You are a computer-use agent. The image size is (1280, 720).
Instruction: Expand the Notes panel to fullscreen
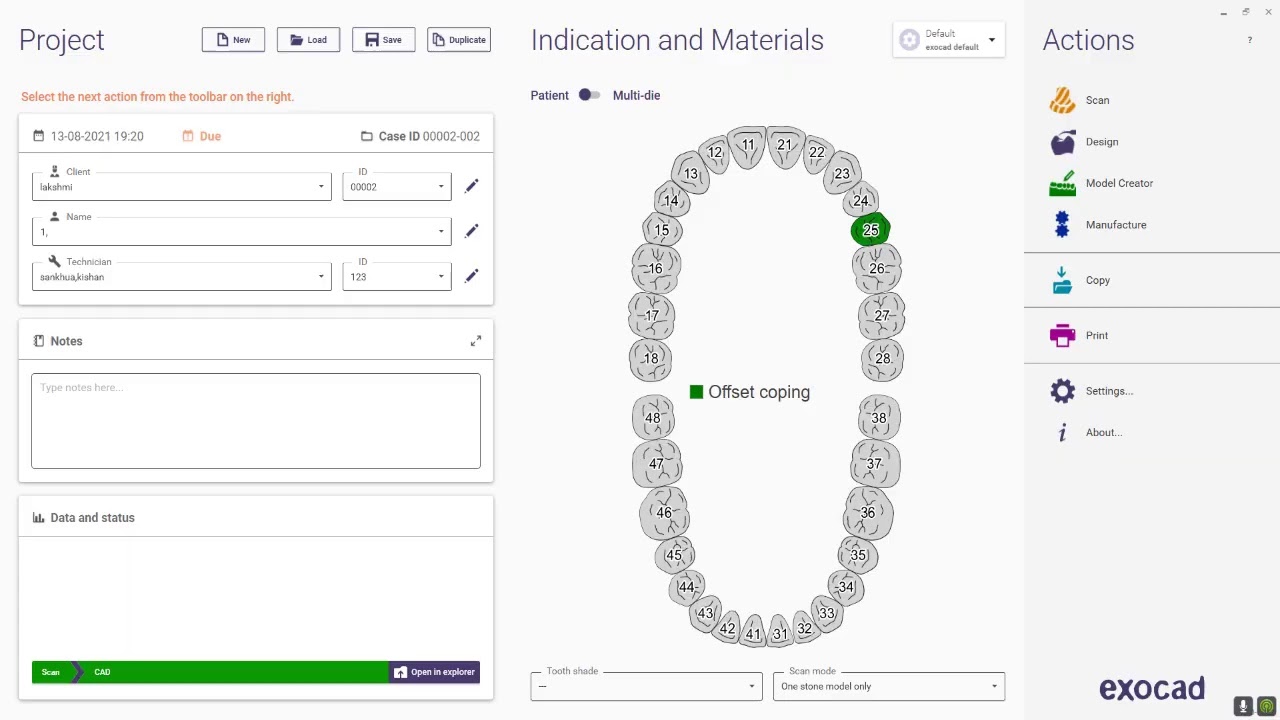pyautogui.click(x=476, y=341)
